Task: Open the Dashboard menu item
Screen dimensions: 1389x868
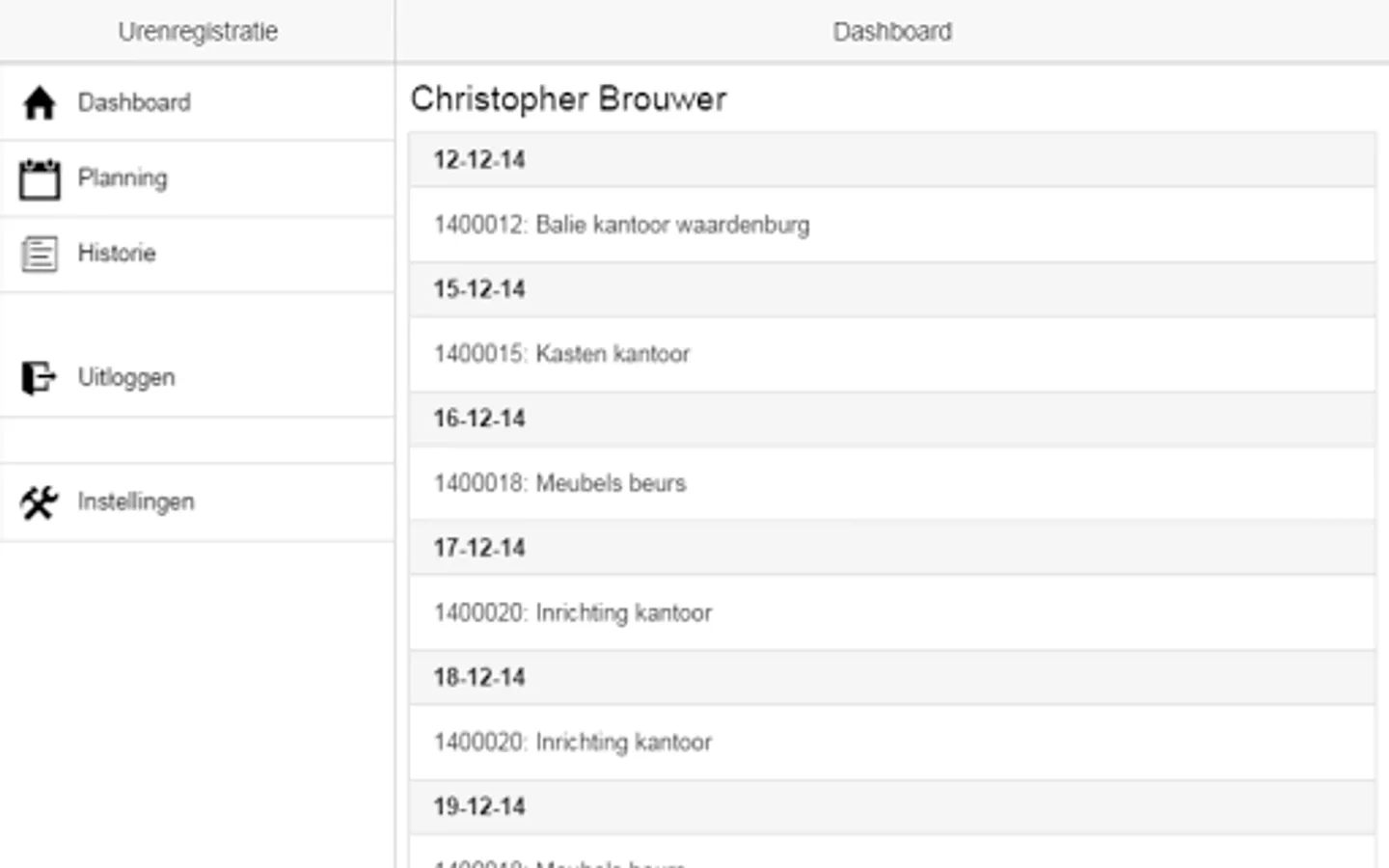Action: point(134,102)
